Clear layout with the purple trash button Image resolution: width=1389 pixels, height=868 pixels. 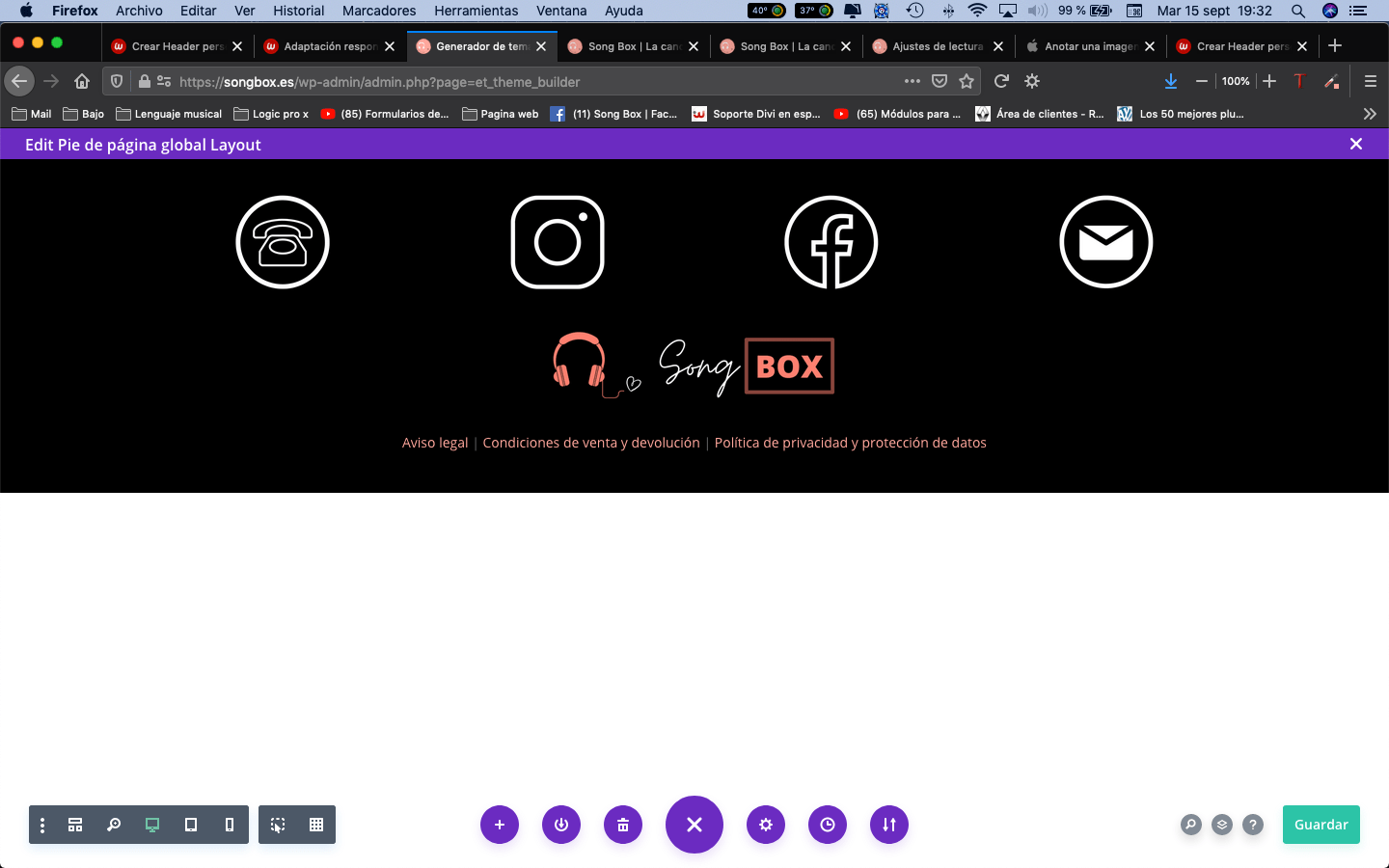[x=623, y=825]
